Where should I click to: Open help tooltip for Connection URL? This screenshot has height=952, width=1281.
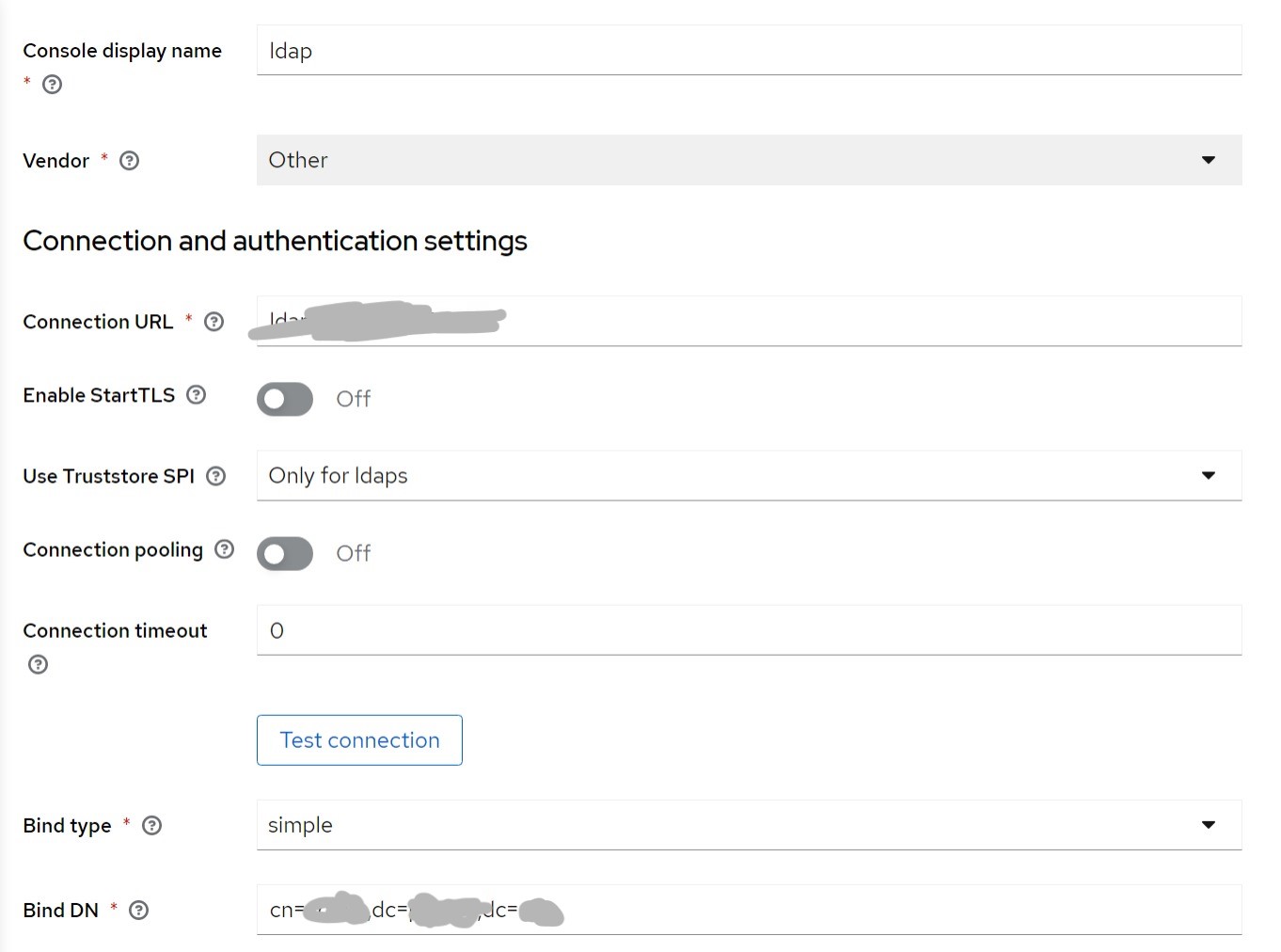pyautogui.click(x=214, y=322)
